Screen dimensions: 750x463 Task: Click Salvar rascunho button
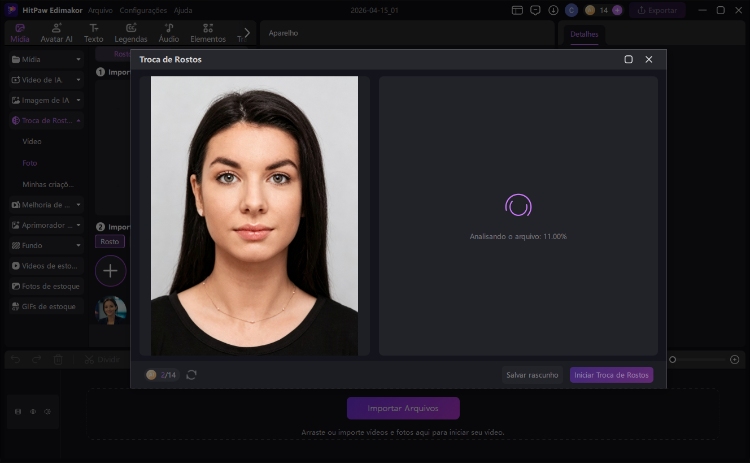[532, 375]
